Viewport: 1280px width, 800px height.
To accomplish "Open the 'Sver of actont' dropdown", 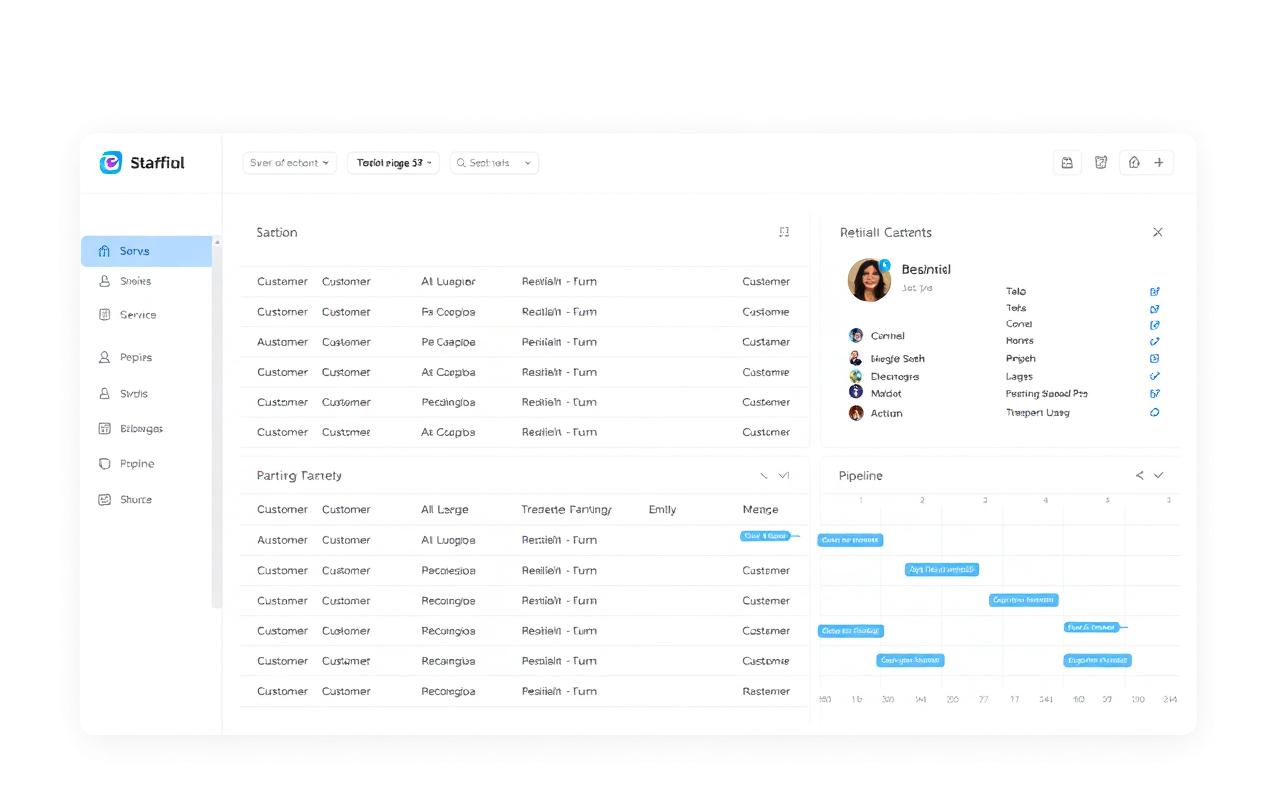I will 289,163.
